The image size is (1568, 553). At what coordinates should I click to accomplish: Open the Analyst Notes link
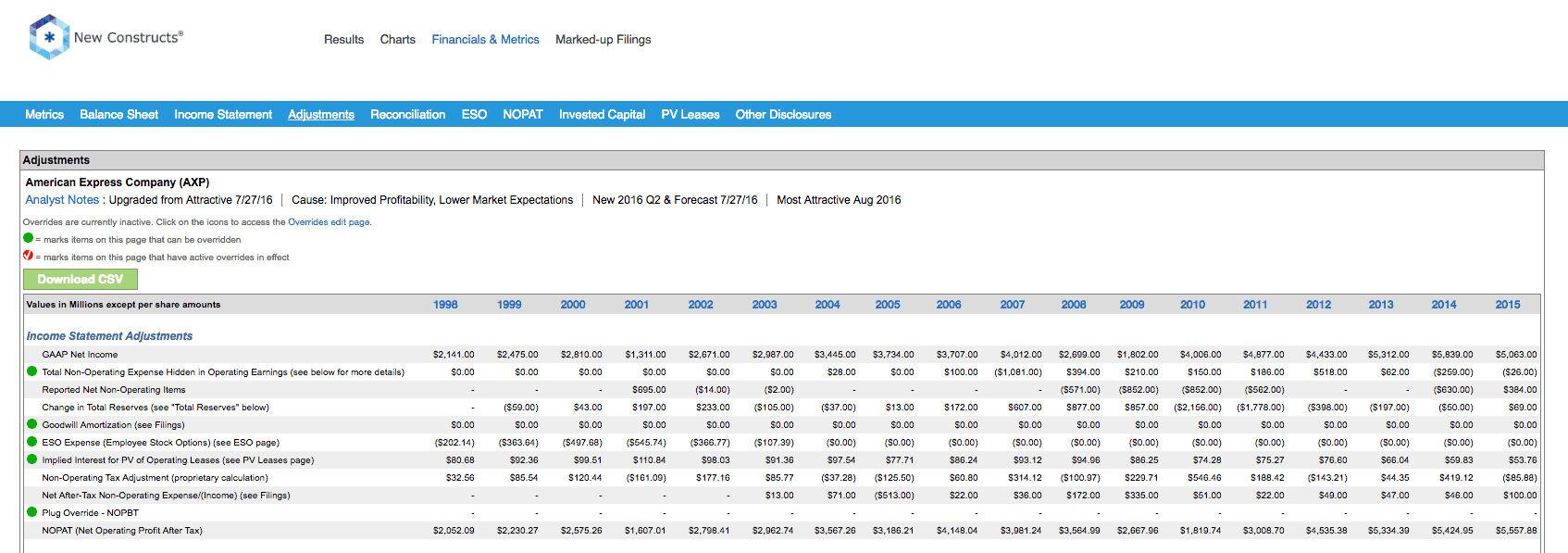point(62,200)
